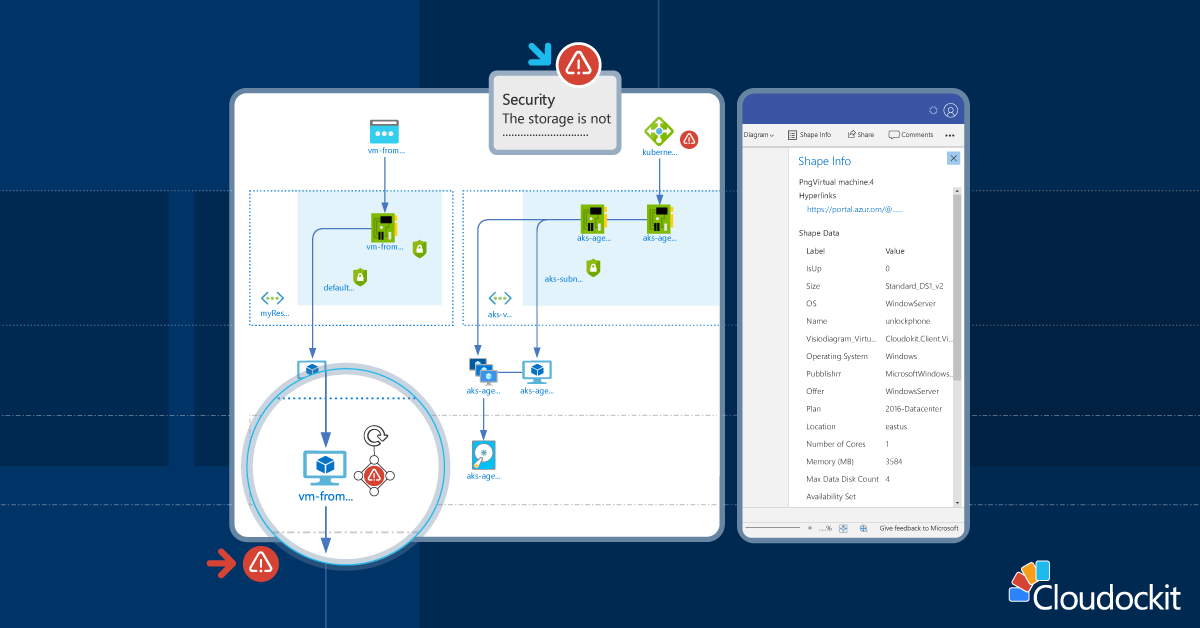Viewport: 1200px width, 628px height.
Task: Select the left aks-age network interface icon
Action: coord(594,218)
